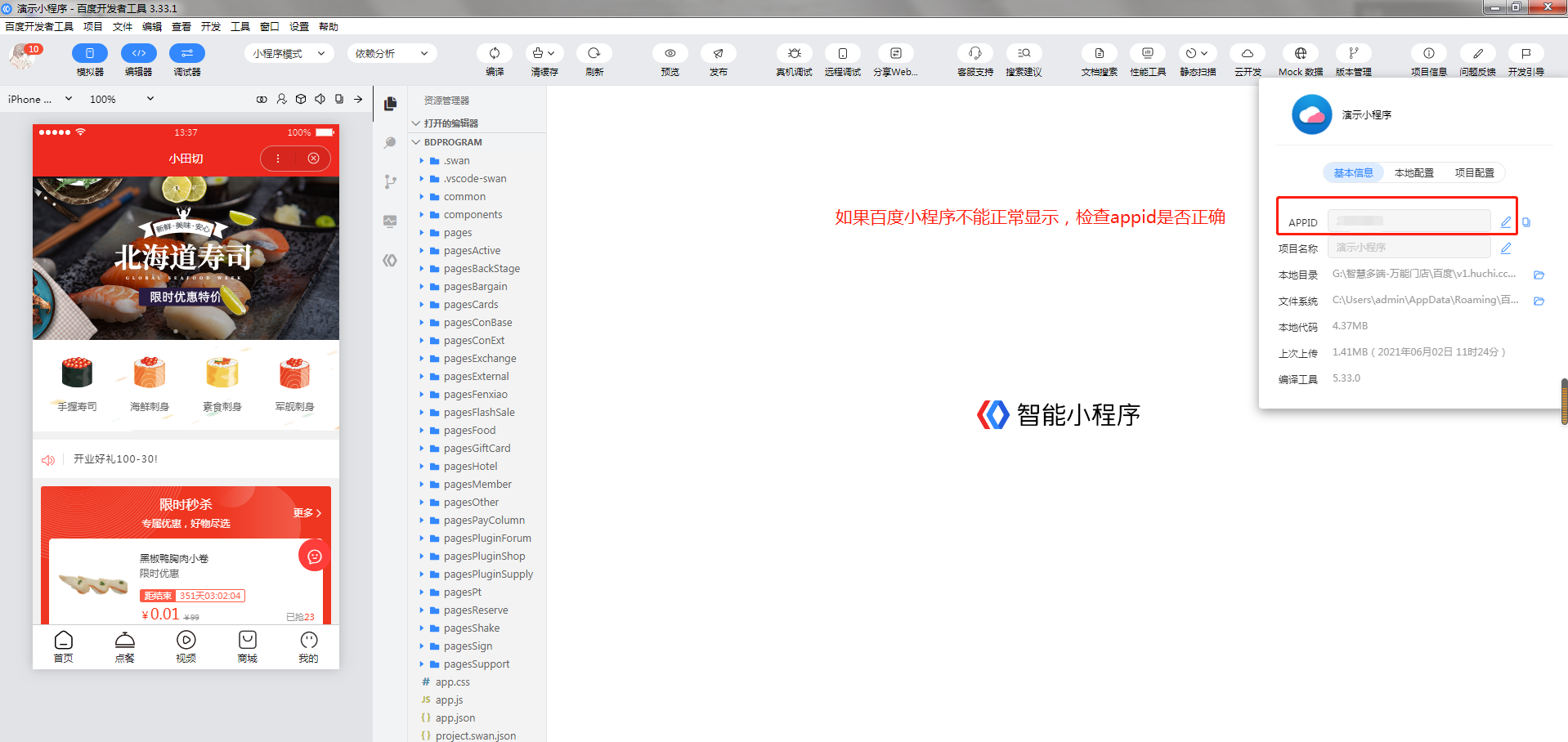Click the 刷新 refresh icon
This screenshot has width=1568, height=742.
point(594,53)
